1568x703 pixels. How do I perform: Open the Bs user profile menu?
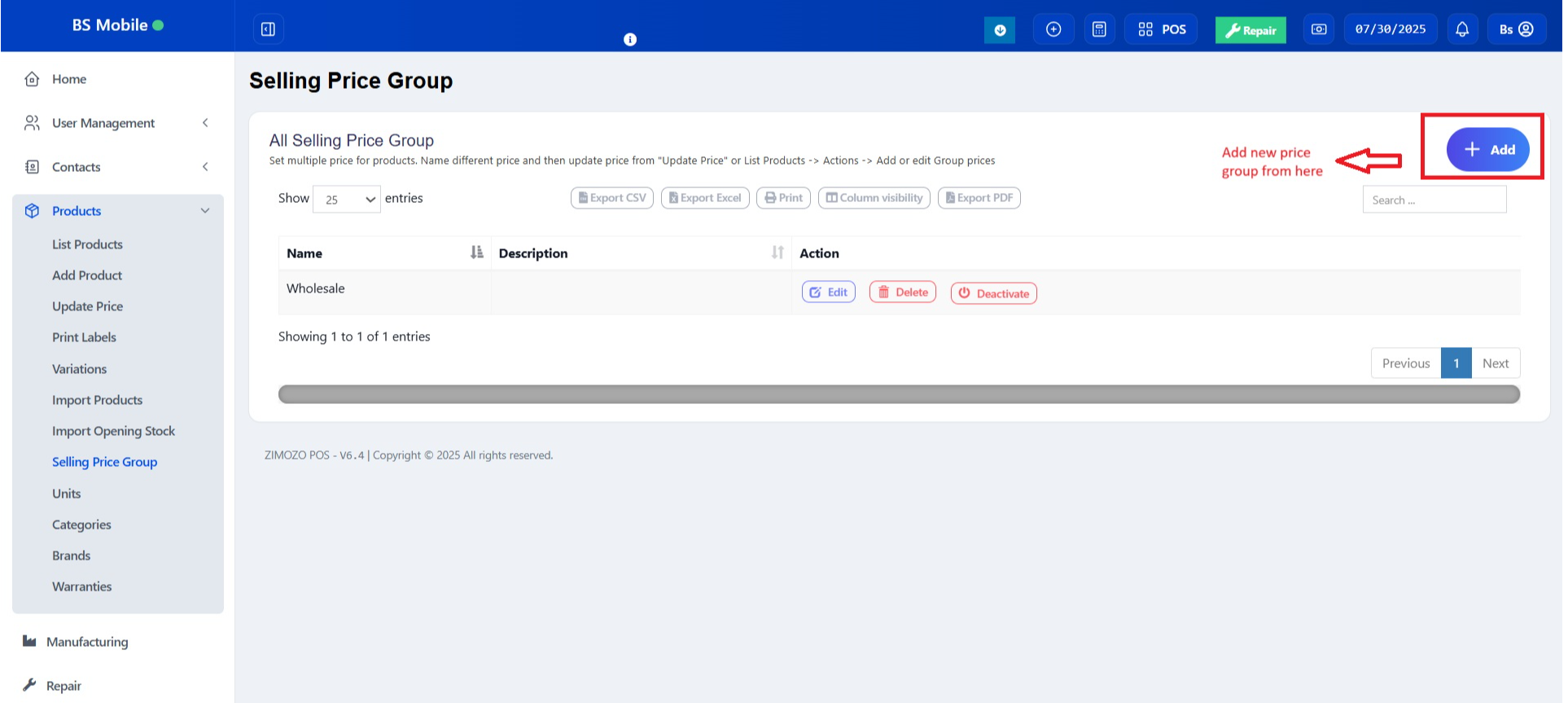tap(1516, 29)
